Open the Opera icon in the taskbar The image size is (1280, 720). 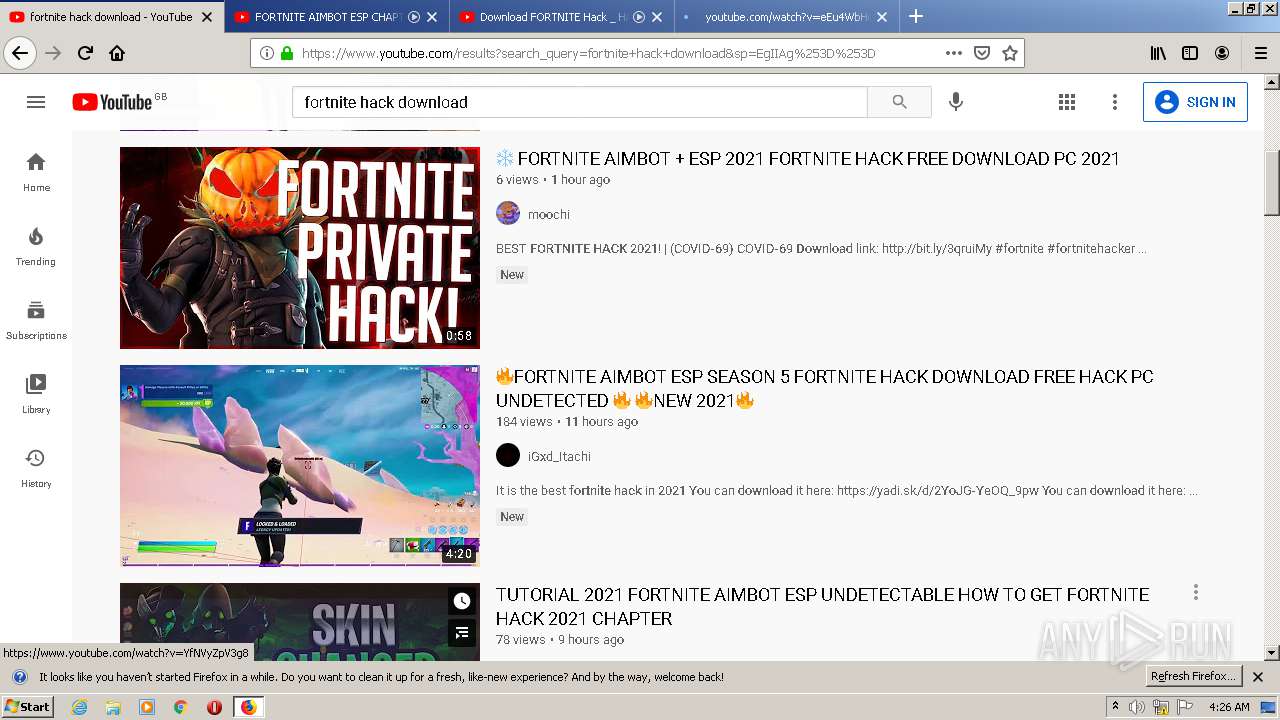pos(214,707)
